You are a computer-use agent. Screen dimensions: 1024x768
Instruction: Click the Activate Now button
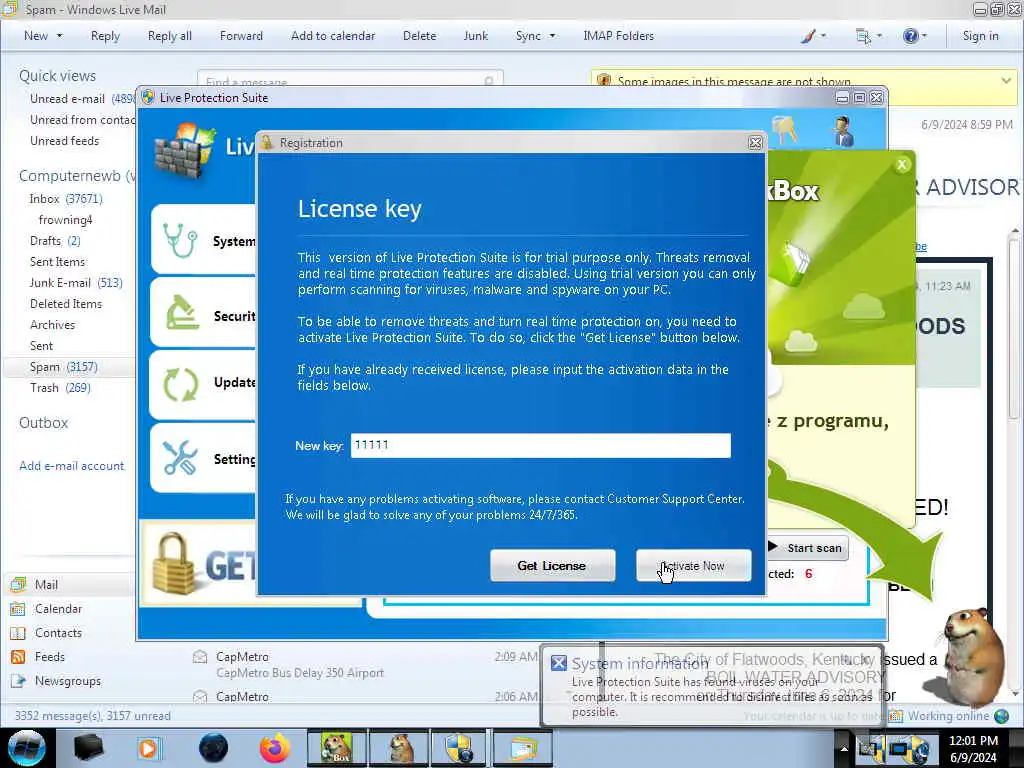694,566
